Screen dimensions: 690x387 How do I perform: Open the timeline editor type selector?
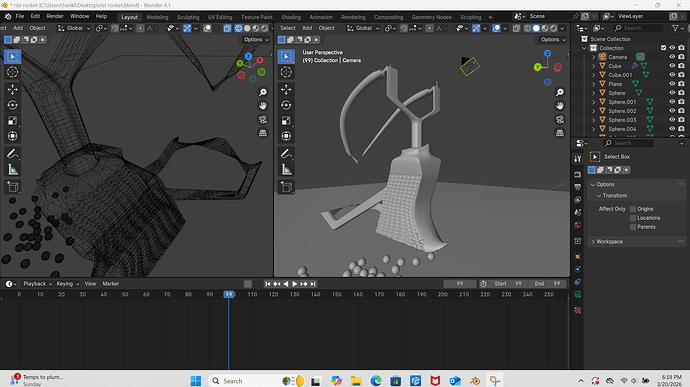(11, 284)
